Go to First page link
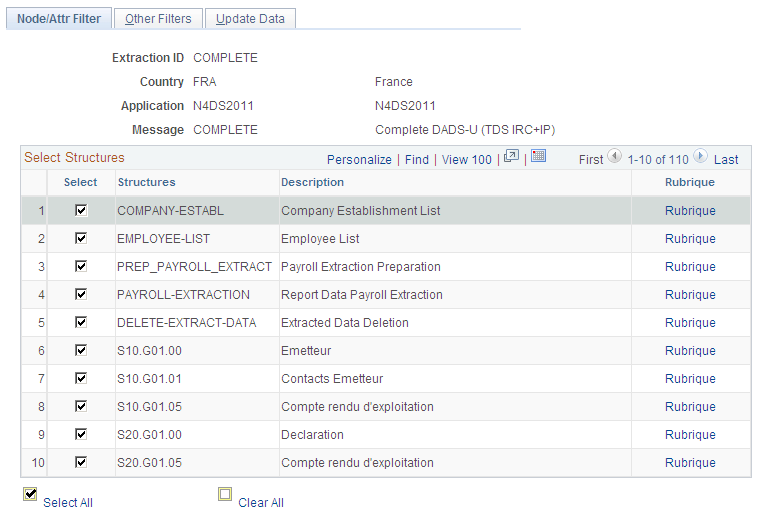This screenshot has height=513, width=761. (x=591, y=160)
